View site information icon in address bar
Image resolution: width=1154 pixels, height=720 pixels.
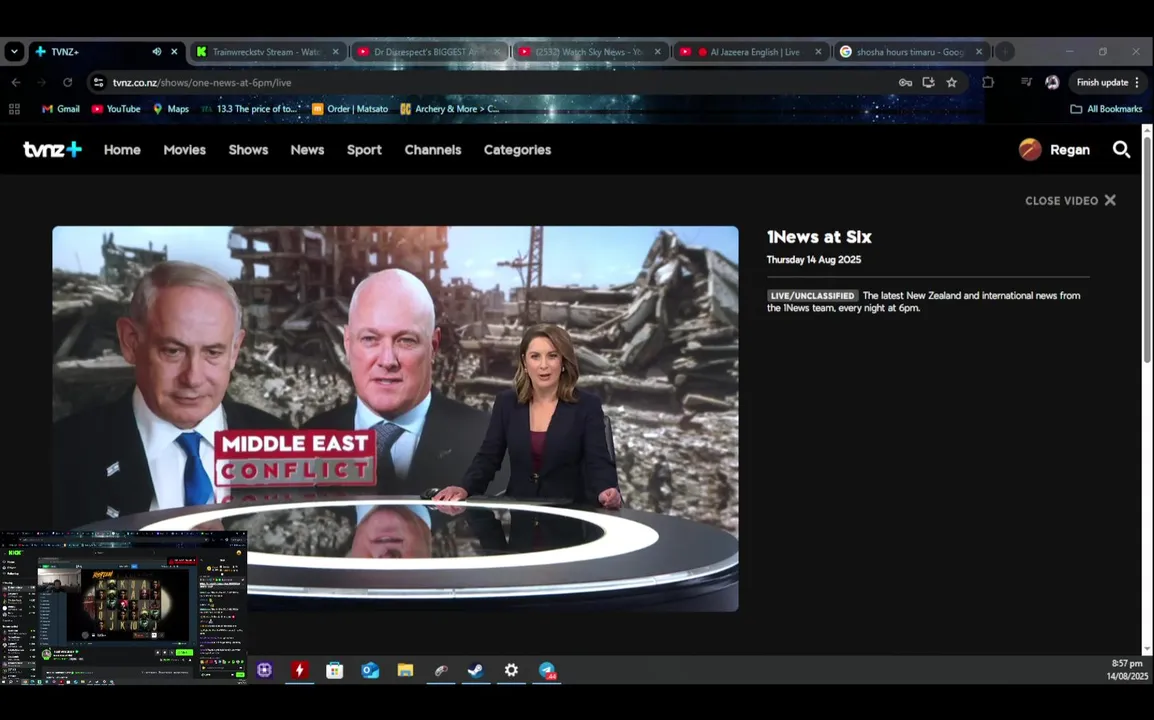pyautogui.click(x=99, y=82)
